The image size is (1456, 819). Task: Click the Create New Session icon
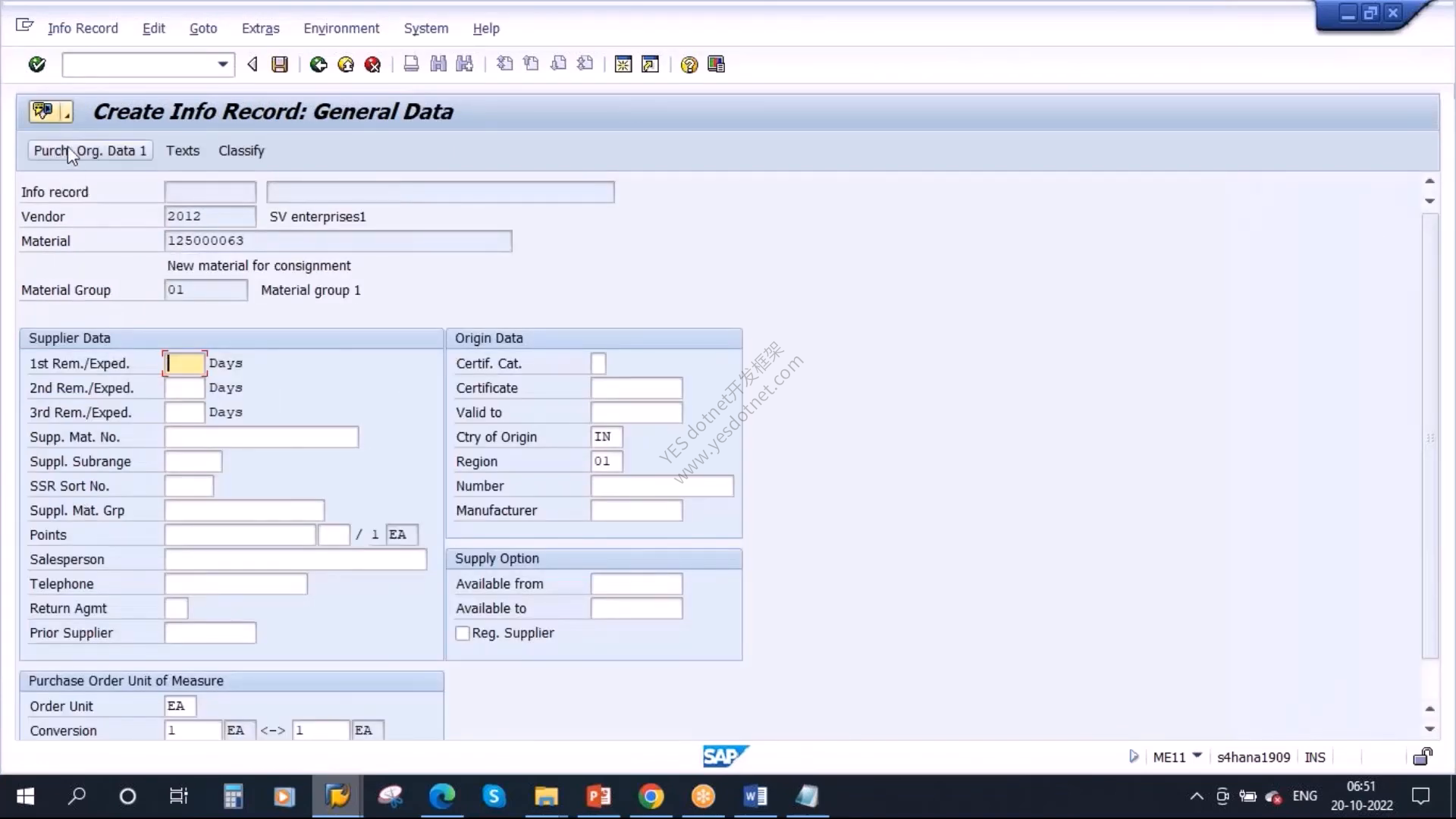[x=623, y=64]
